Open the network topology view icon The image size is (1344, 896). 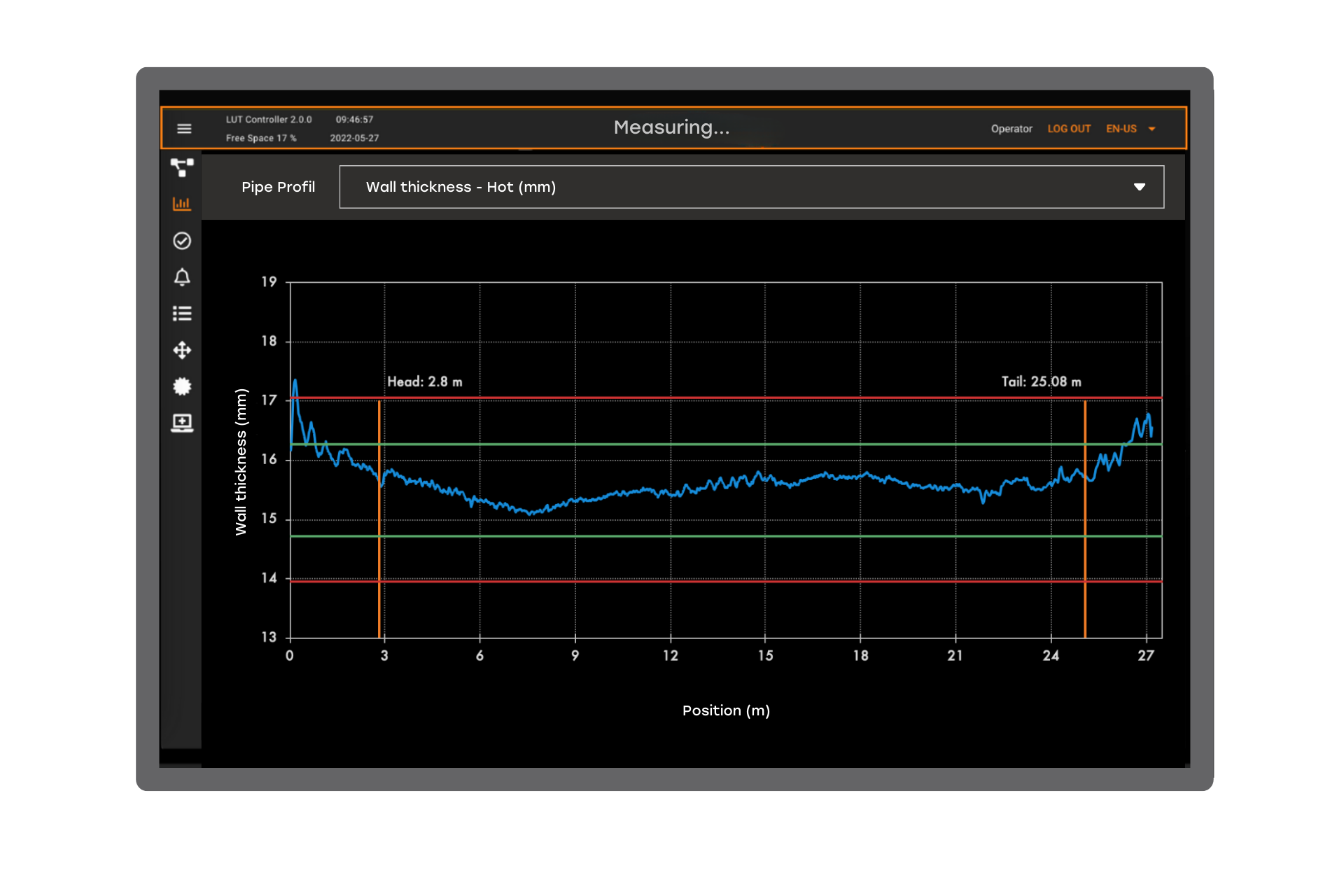182,167
